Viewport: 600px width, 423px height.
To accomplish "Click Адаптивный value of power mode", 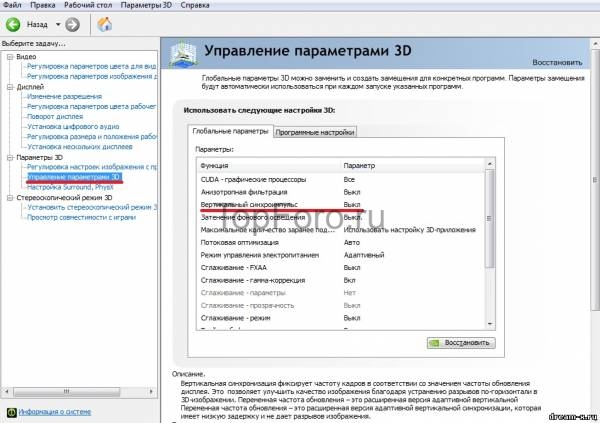I will (x=364, y=255).
